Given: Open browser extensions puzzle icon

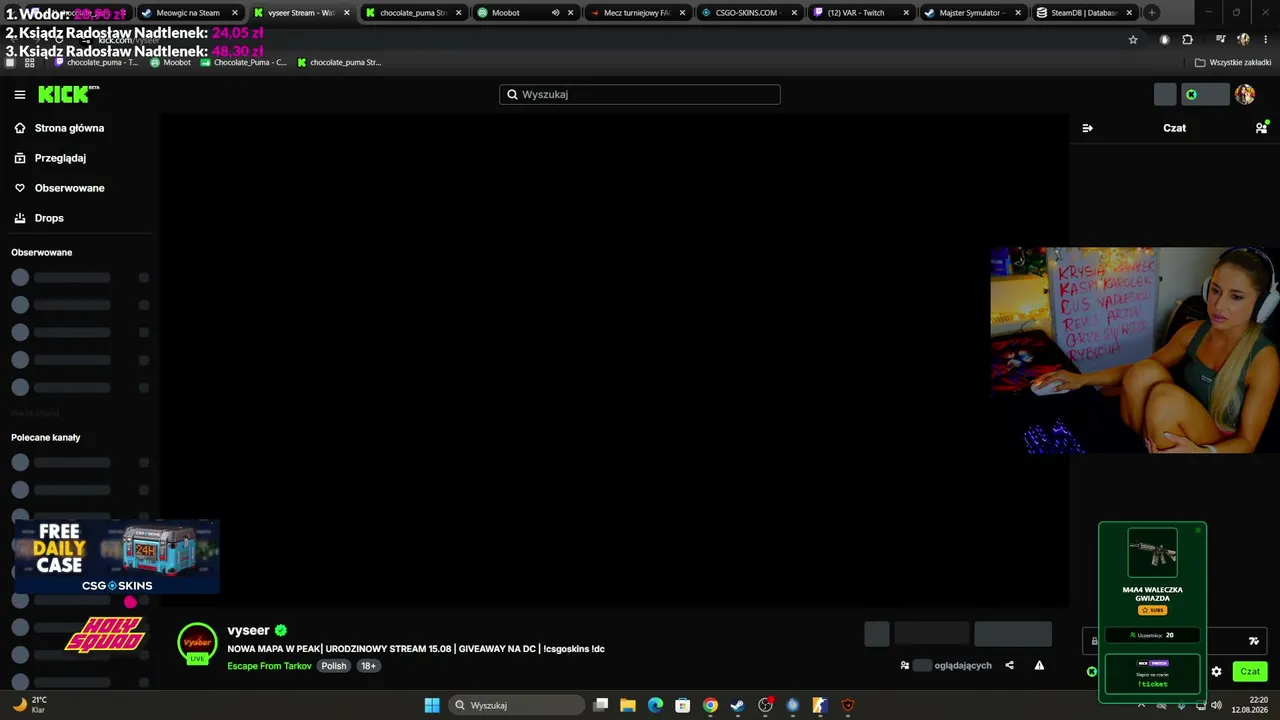Looking at the screenshot, I should coord(1187,40).
